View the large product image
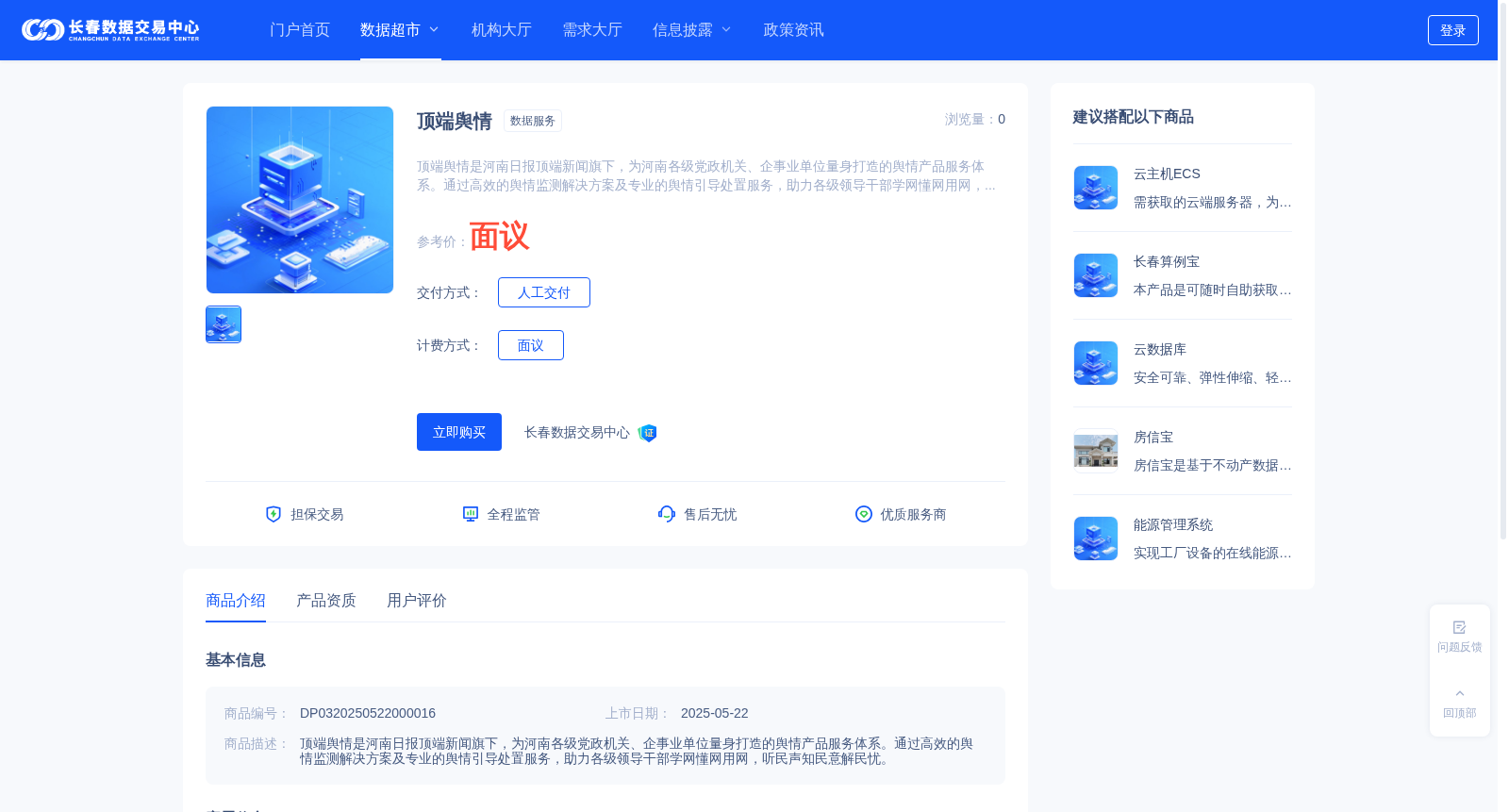1509x812 pixels. click(x=300, y=200)
